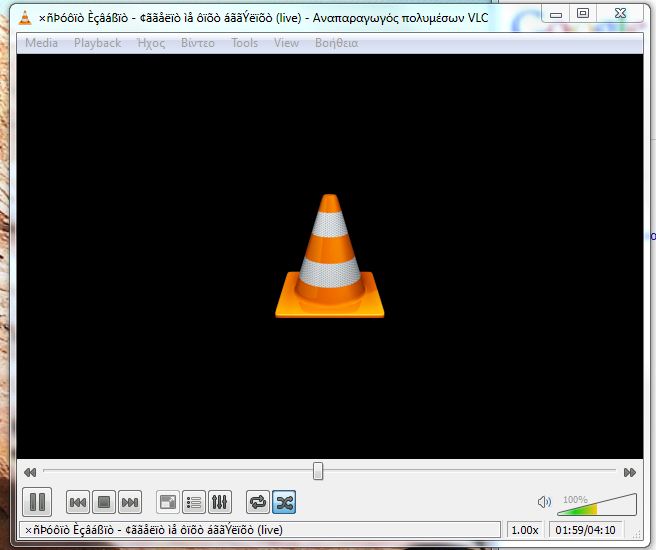Disable the shuffle random button

tap(284, 502)
